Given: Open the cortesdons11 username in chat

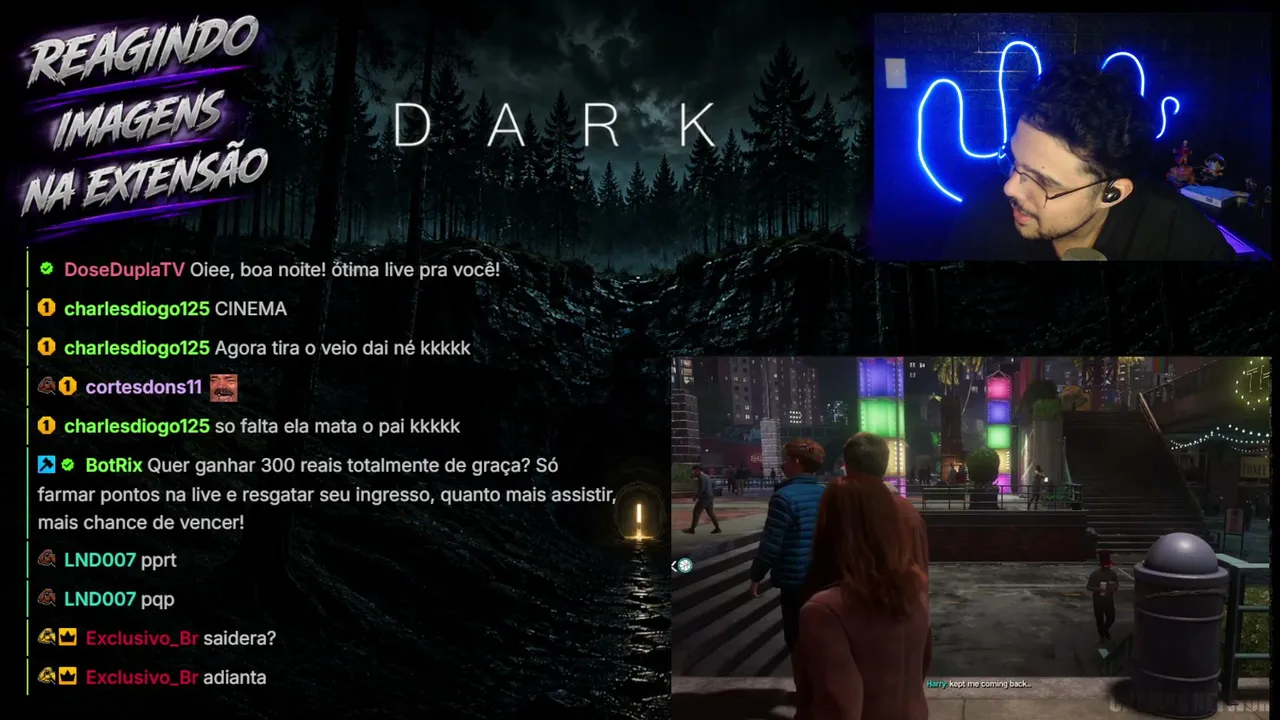Looking at the screenshot, I should point(144,387).
